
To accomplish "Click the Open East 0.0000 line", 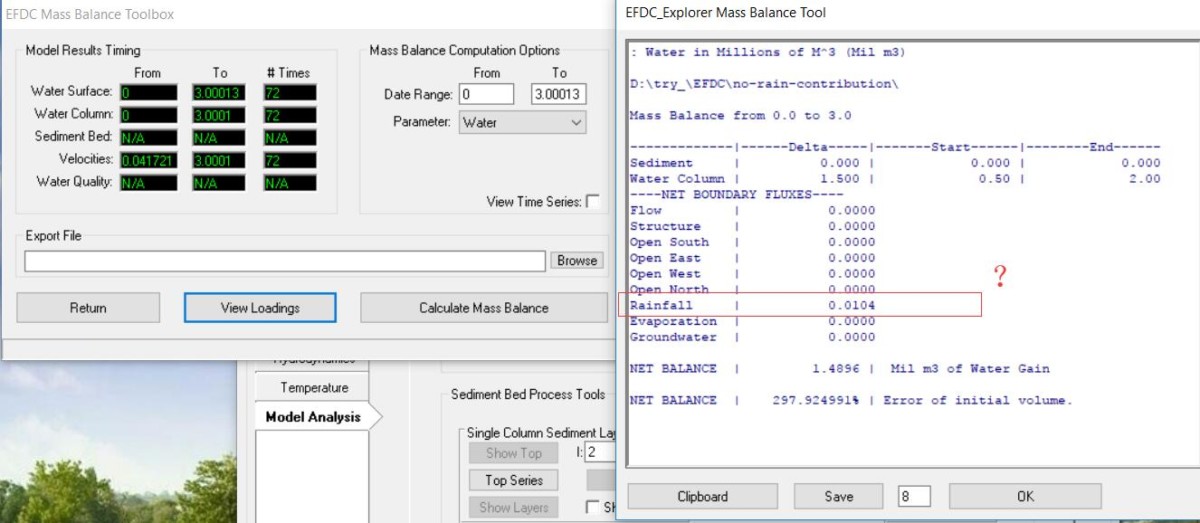I will coord(752,258).
